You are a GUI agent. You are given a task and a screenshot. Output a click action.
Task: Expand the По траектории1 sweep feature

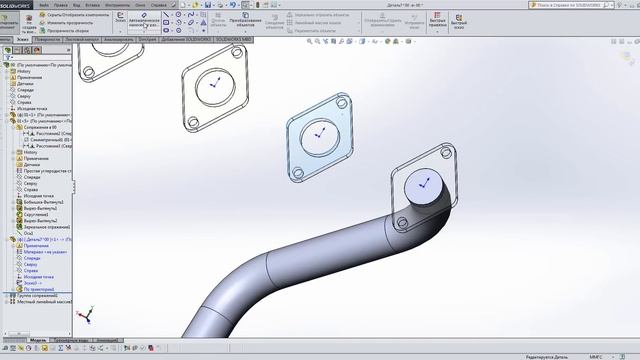pyautogui.click(x=13, y=289)
